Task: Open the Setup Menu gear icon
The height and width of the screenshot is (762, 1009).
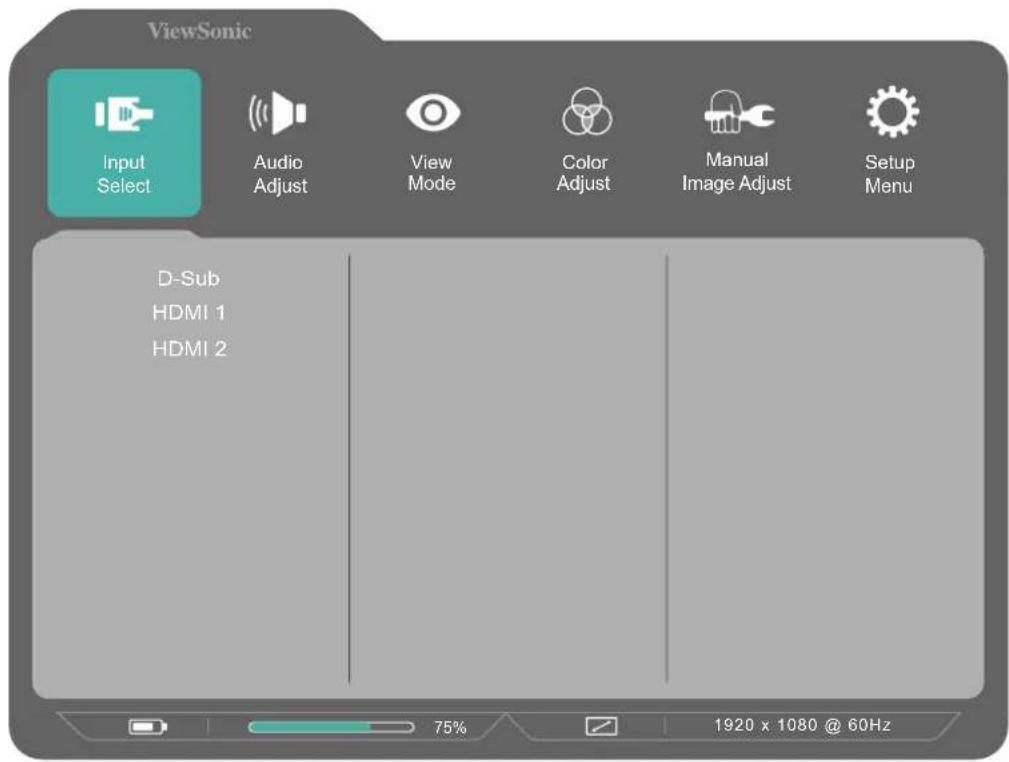Action: (892, 112)
